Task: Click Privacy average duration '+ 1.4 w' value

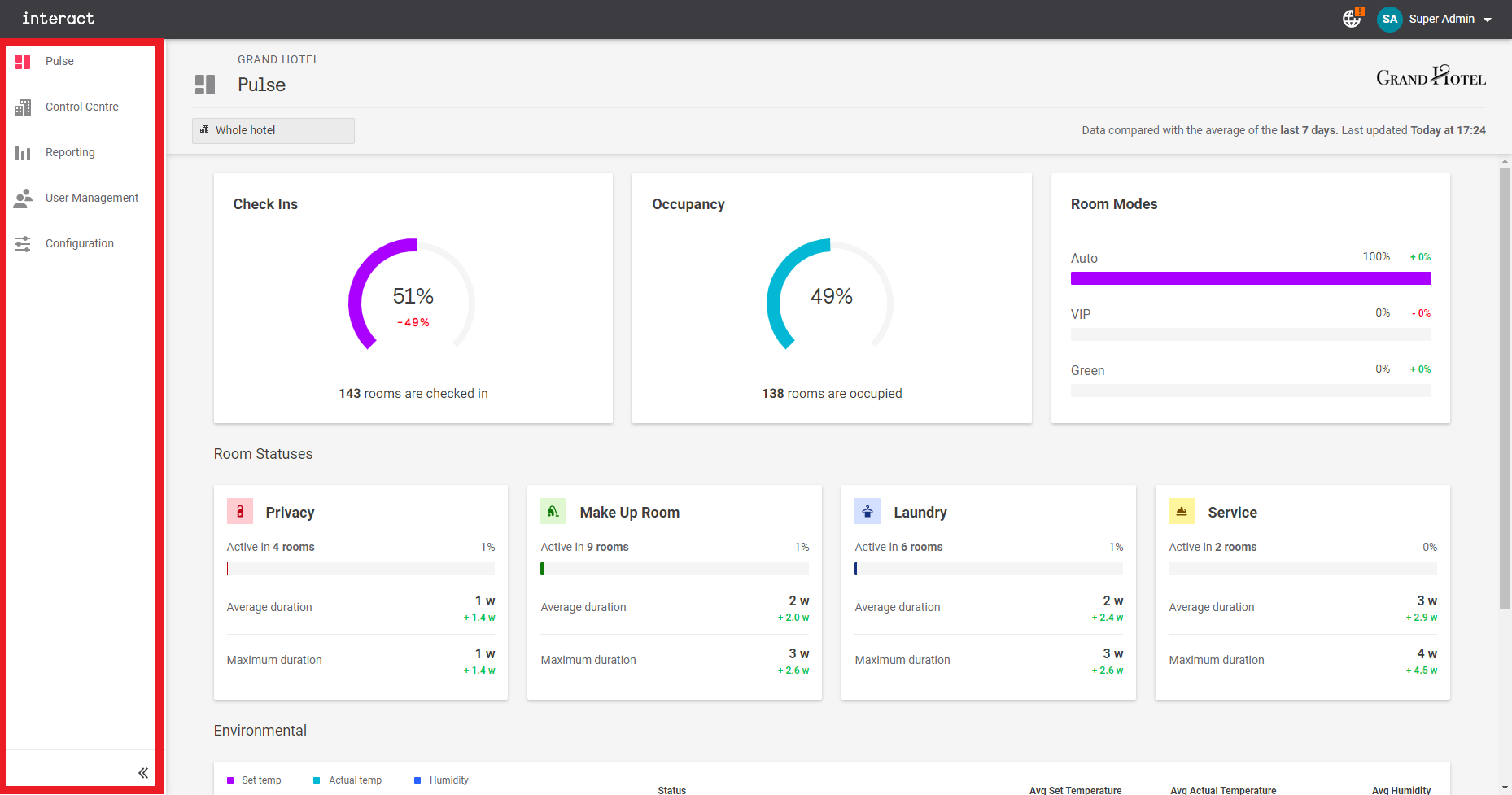Action: click(479, 618)
